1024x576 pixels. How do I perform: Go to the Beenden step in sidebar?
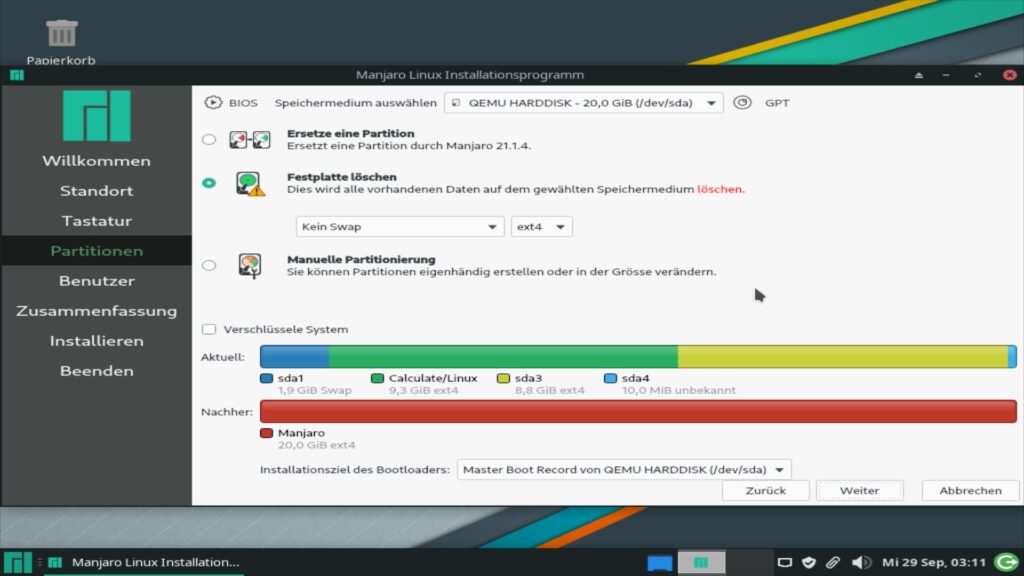[x=97, y=371]
